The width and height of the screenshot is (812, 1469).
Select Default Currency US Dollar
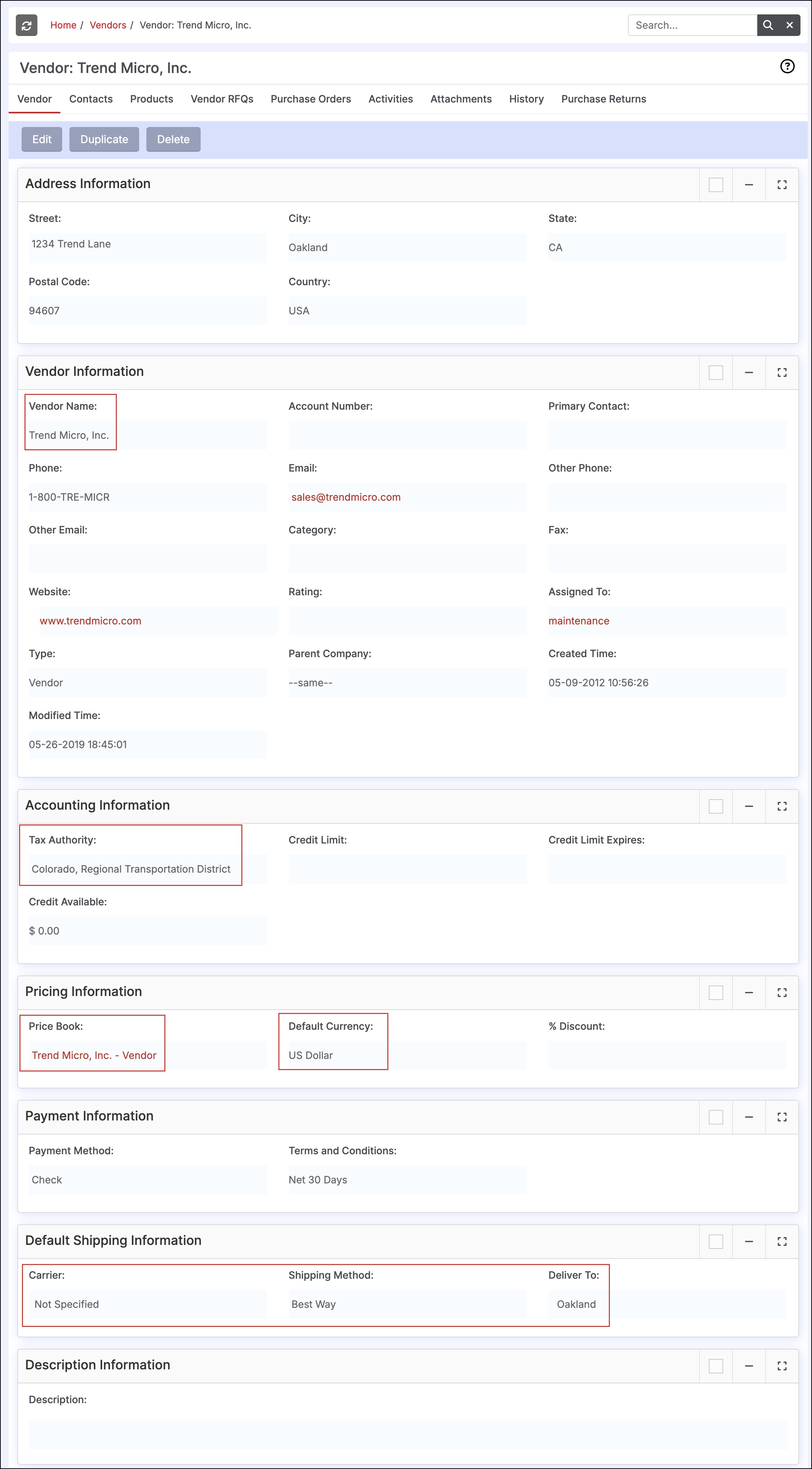click(311, 1056)
